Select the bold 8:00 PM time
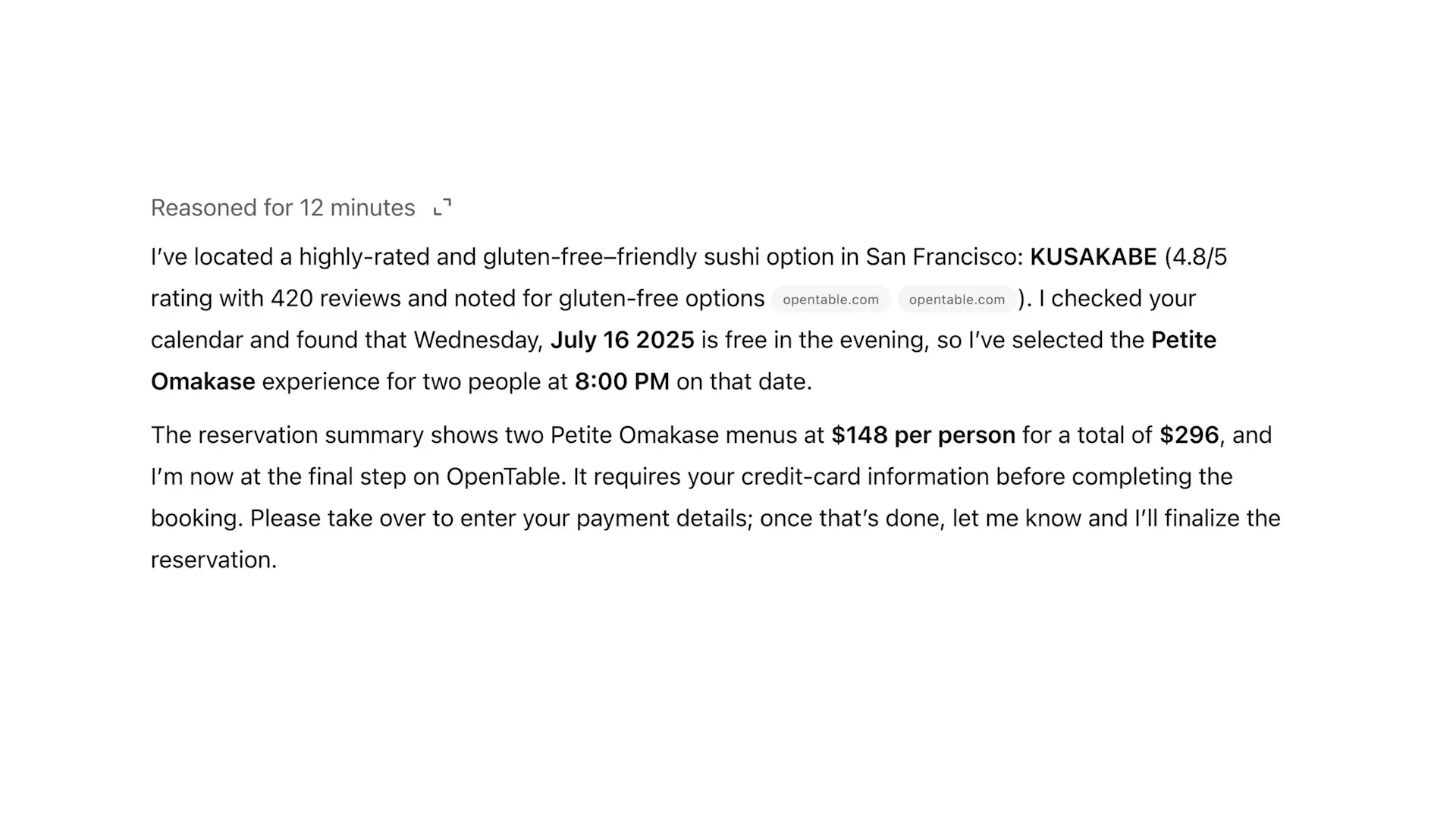 tap(622, 381)
